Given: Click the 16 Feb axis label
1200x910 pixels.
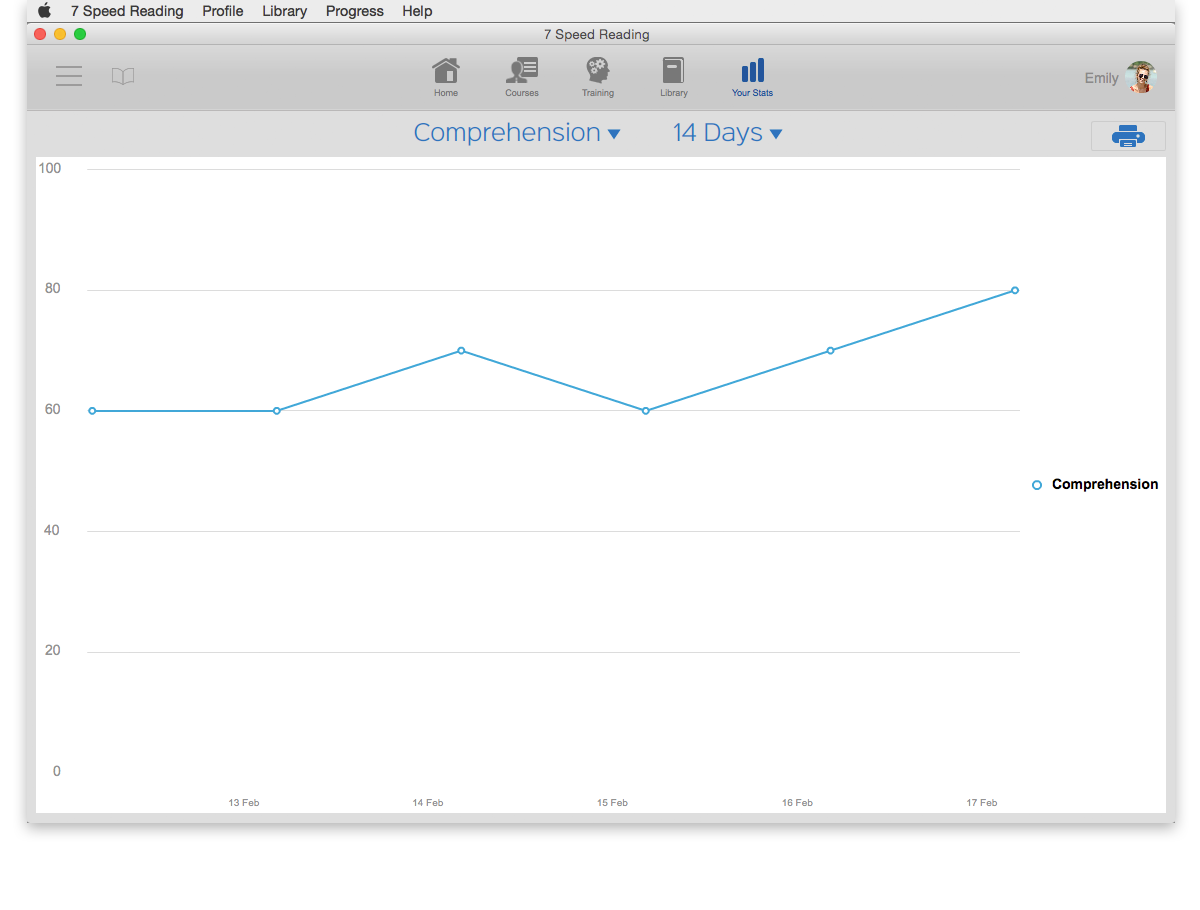Looking at the screenshot, I should 797,803.
